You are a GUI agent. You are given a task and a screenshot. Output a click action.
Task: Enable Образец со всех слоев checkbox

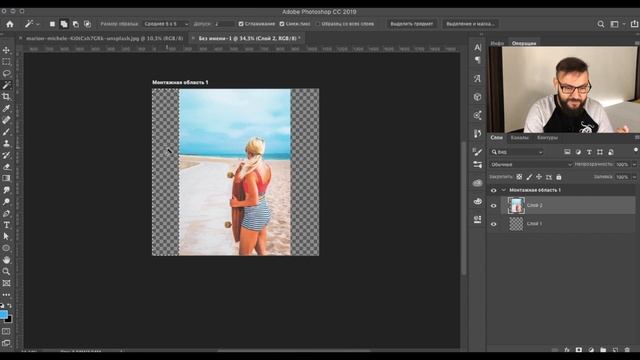318,24
